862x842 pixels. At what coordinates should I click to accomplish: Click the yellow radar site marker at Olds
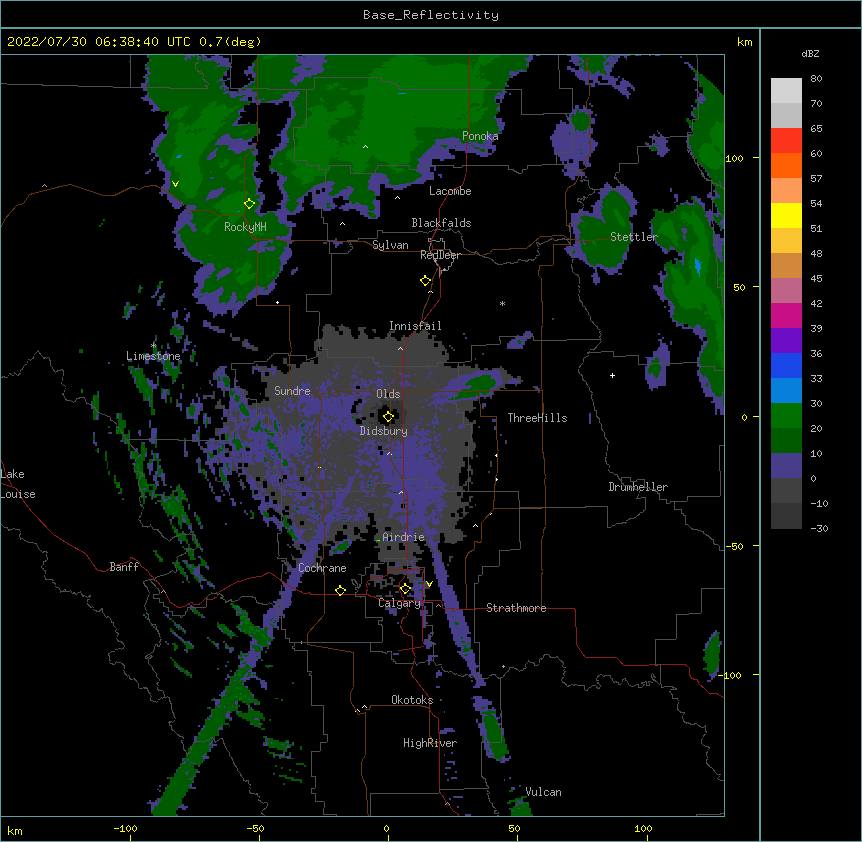point(389,417)
